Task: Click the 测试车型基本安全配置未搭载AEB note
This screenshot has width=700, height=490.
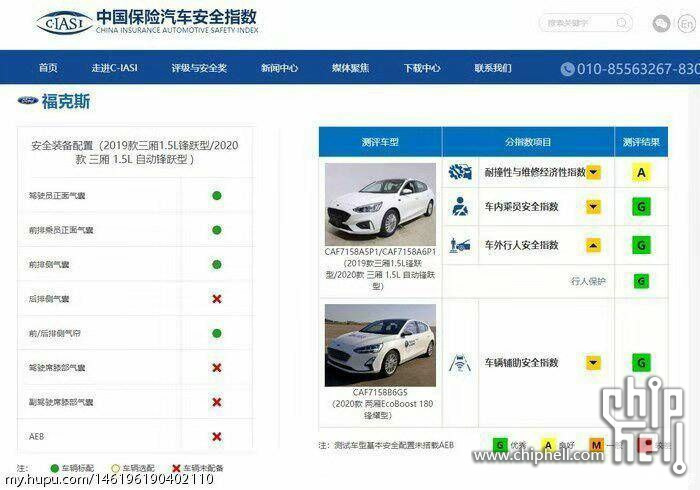Action: click(x=387, y=445)
